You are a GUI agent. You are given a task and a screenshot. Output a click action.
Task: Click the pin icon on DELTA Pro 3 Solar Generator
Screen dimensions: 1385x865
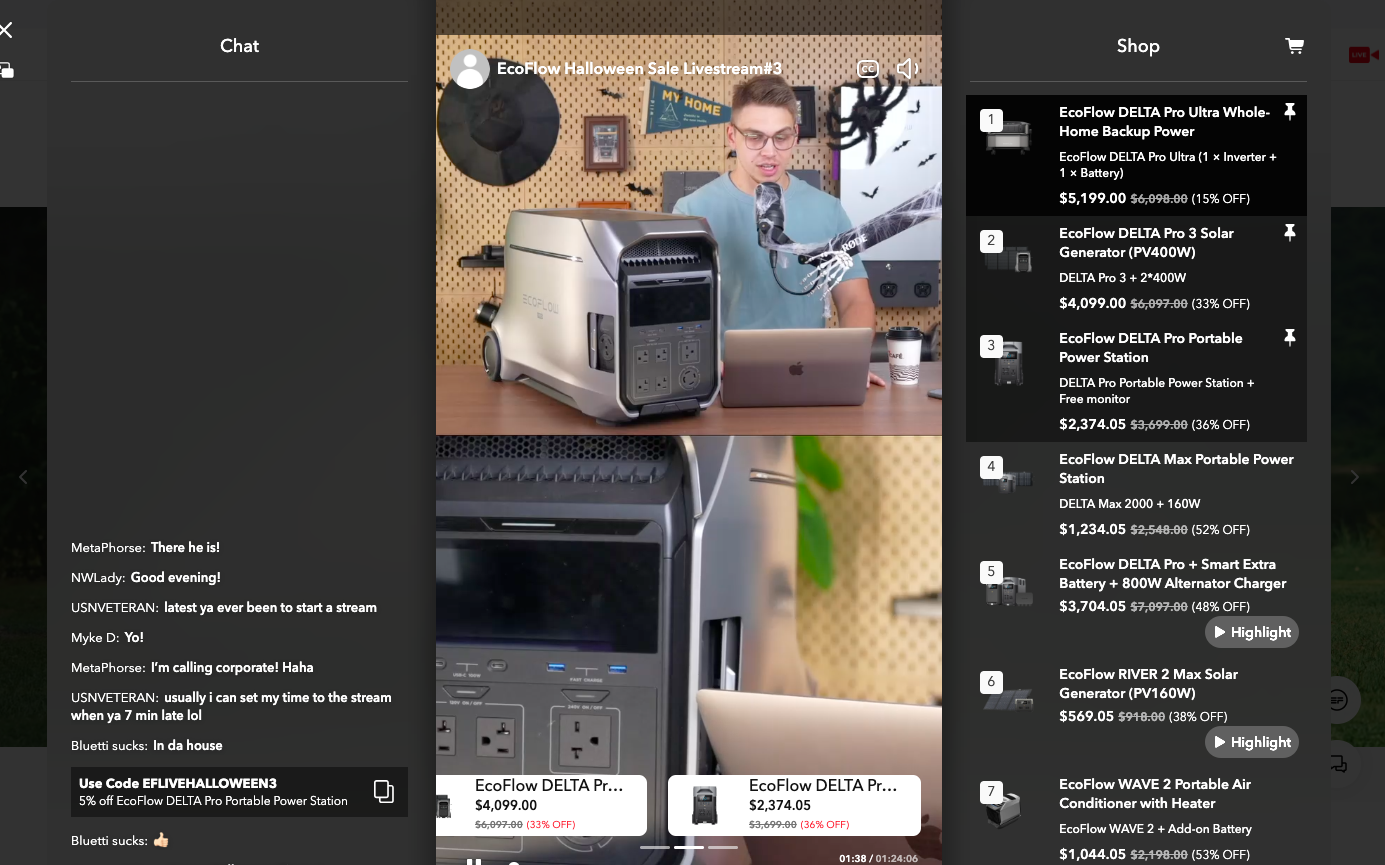pos(1289,233)
